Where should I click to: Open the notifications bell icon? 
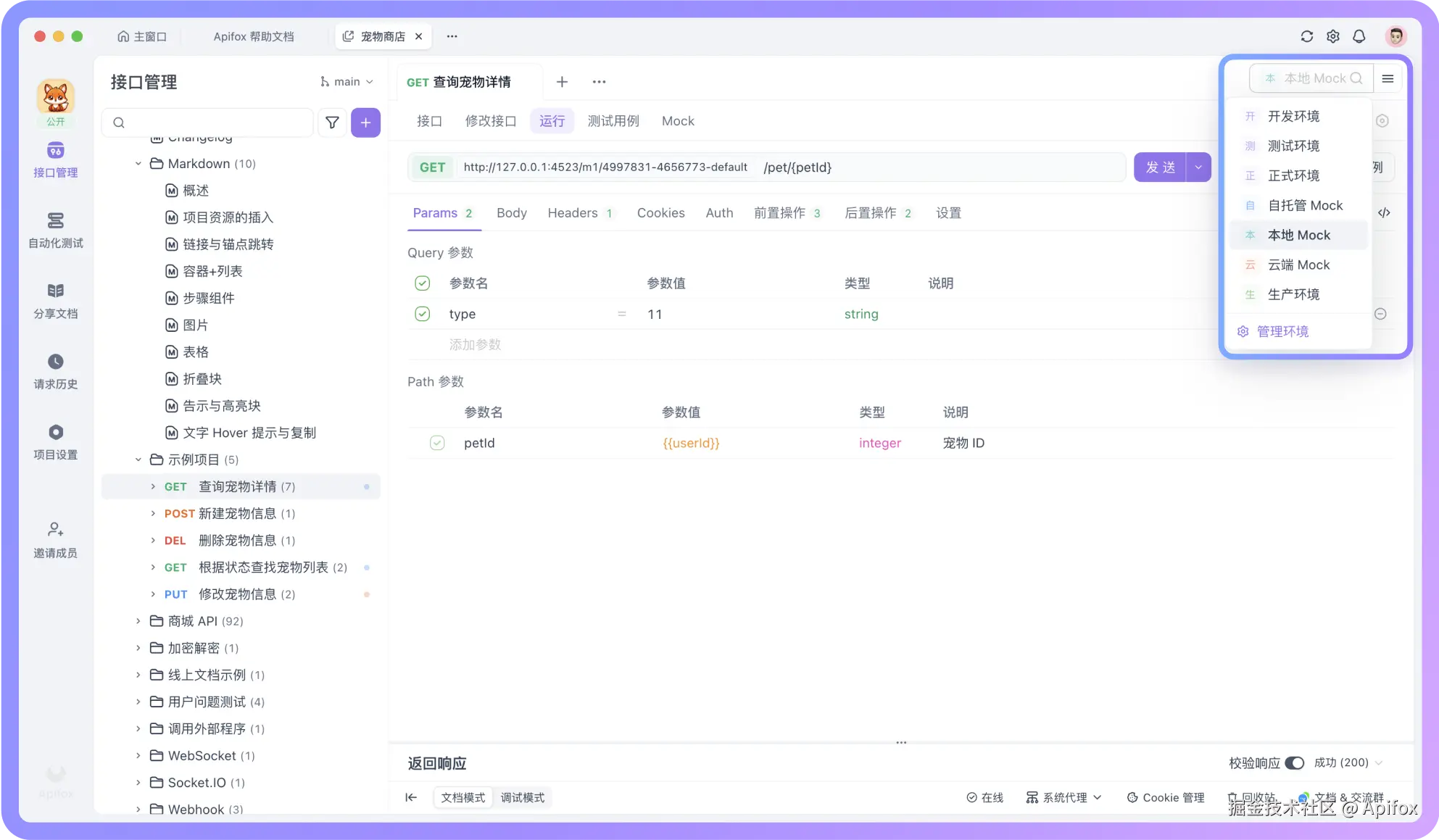1359,36
